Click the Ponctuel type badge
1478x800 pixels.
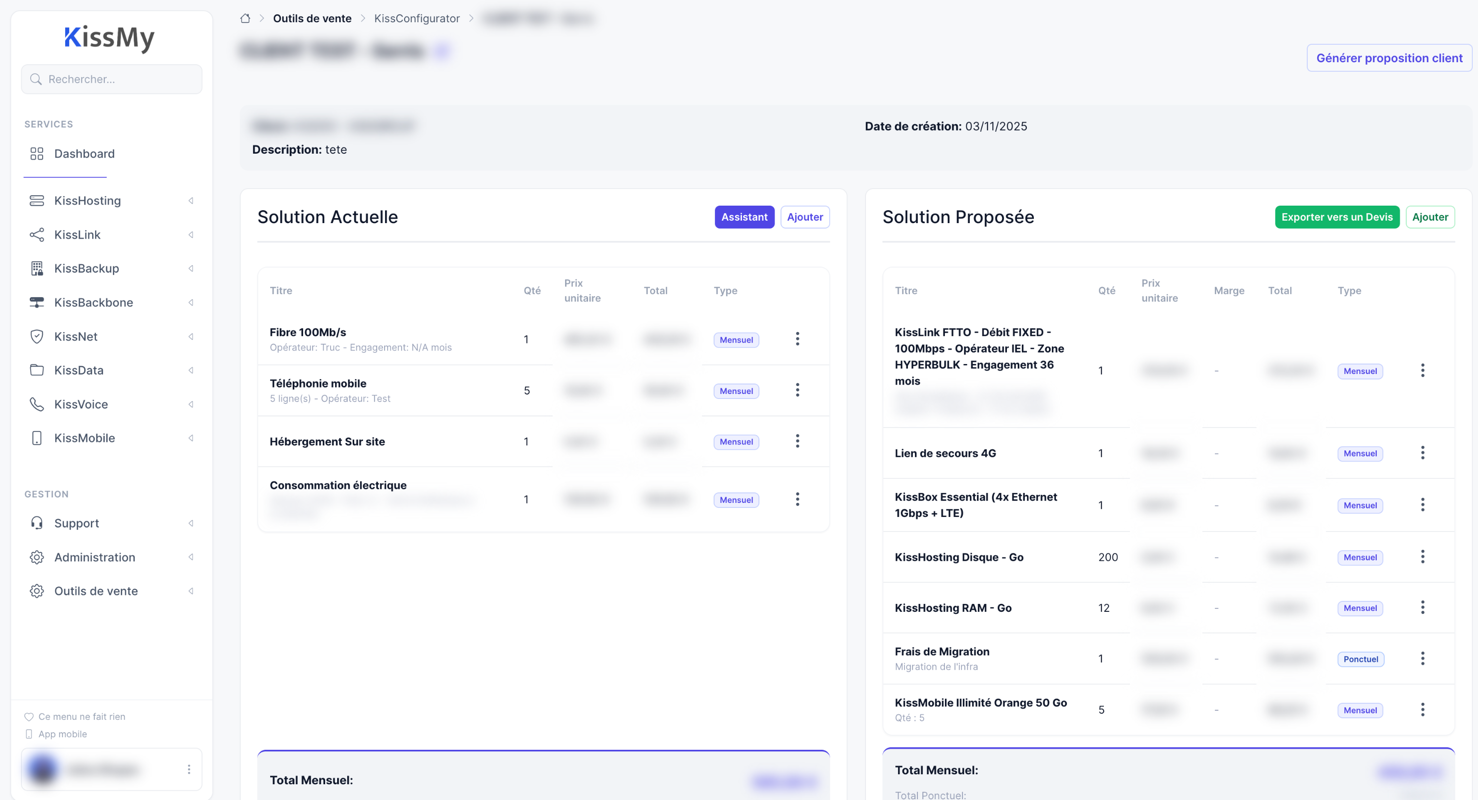click(1360, 659)
